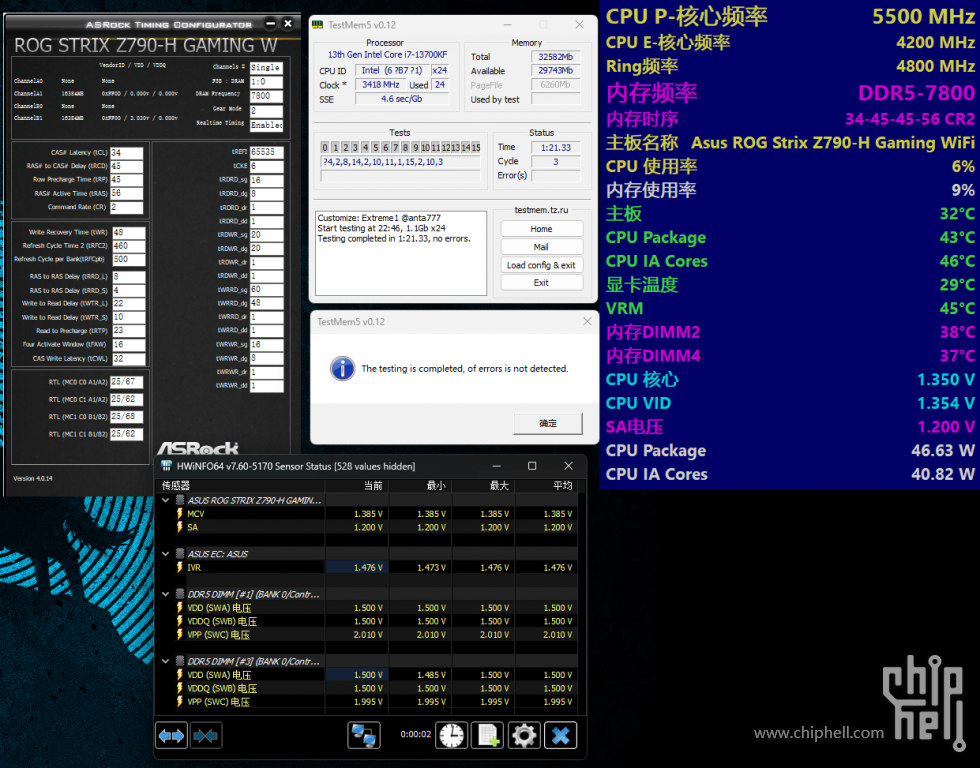The height and width of the screenshot is (768, 980).
Task: Click the Mail button in TestMem5
Action: pos(541,247)
